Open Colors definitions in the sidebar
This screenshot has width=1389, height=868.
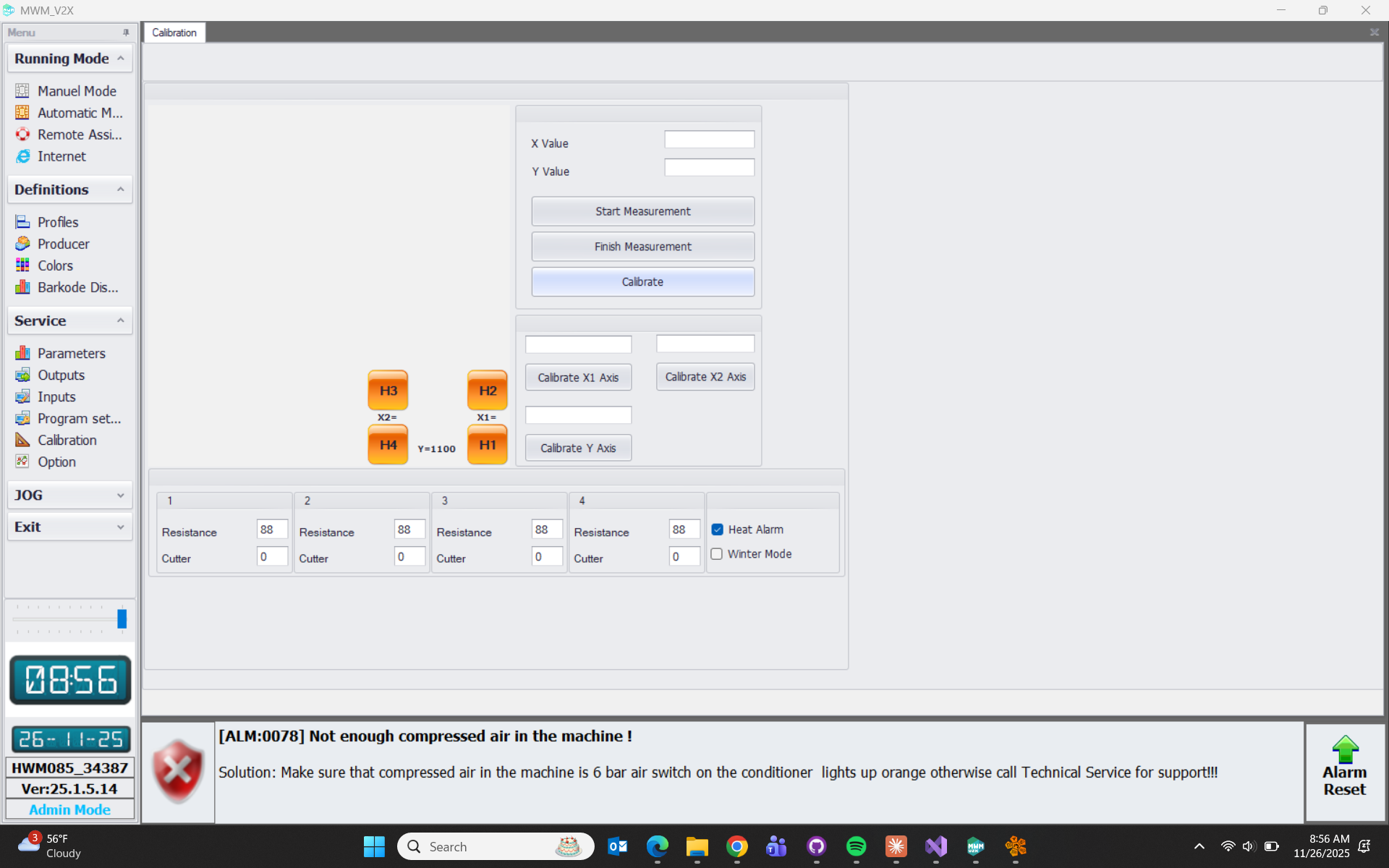coord(55,265)
